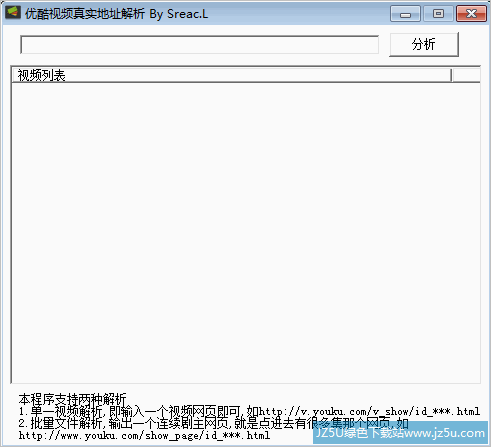Click the window title 优酷视频真实地址解析 By Sreac.L

(116, 14)
